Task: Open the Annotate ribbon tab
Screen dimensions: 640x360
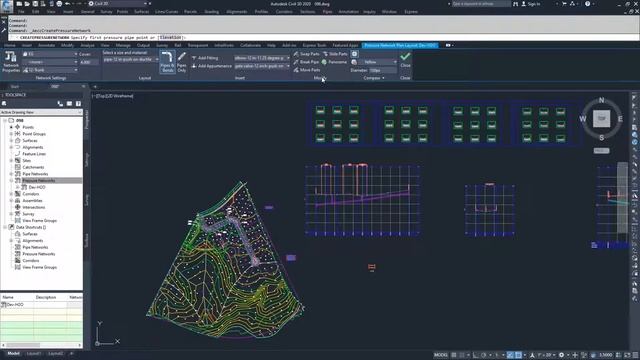Action: pyautogui.click(x=47, y=45)
